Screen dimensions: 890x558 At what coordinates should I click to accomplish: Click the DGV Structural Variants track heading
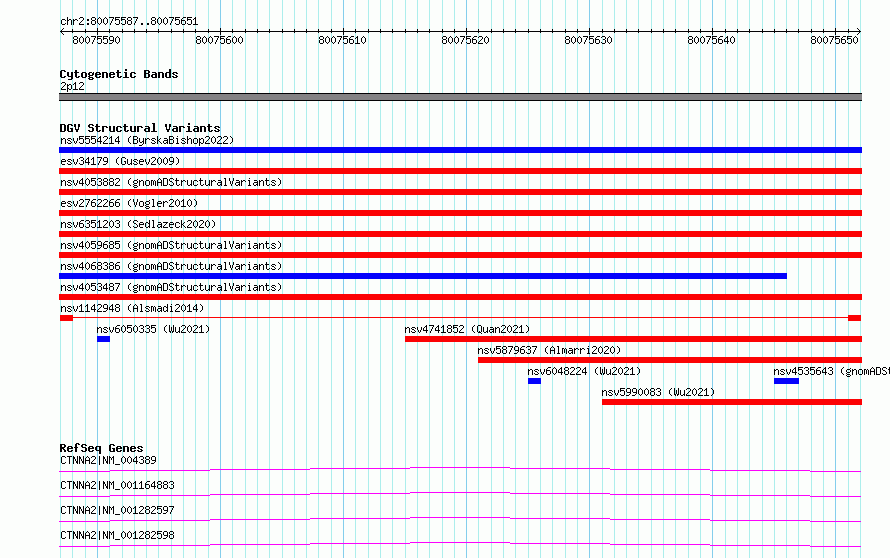(140, 128)
